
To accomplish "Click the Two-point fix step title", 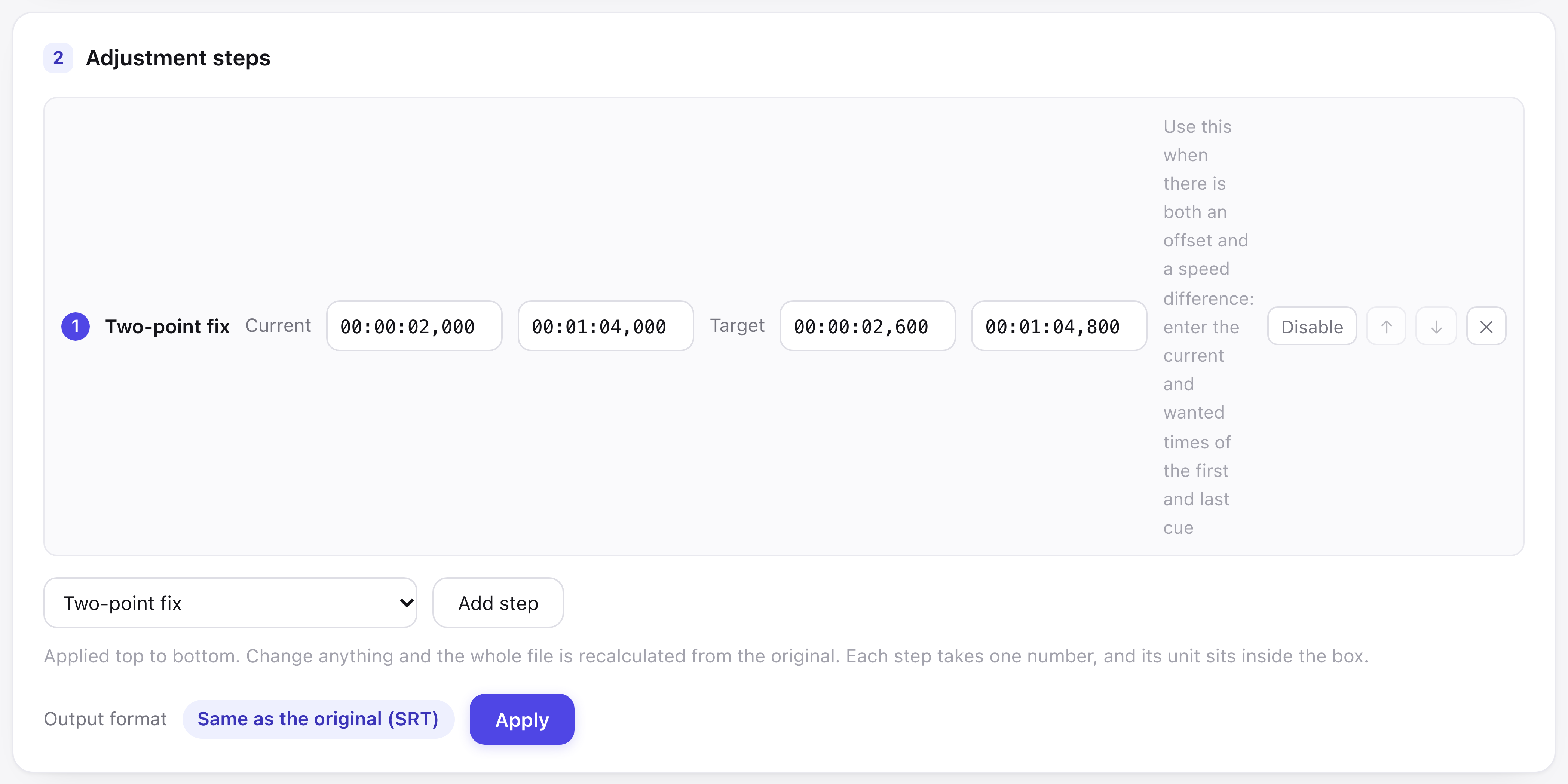I will 168,326.
